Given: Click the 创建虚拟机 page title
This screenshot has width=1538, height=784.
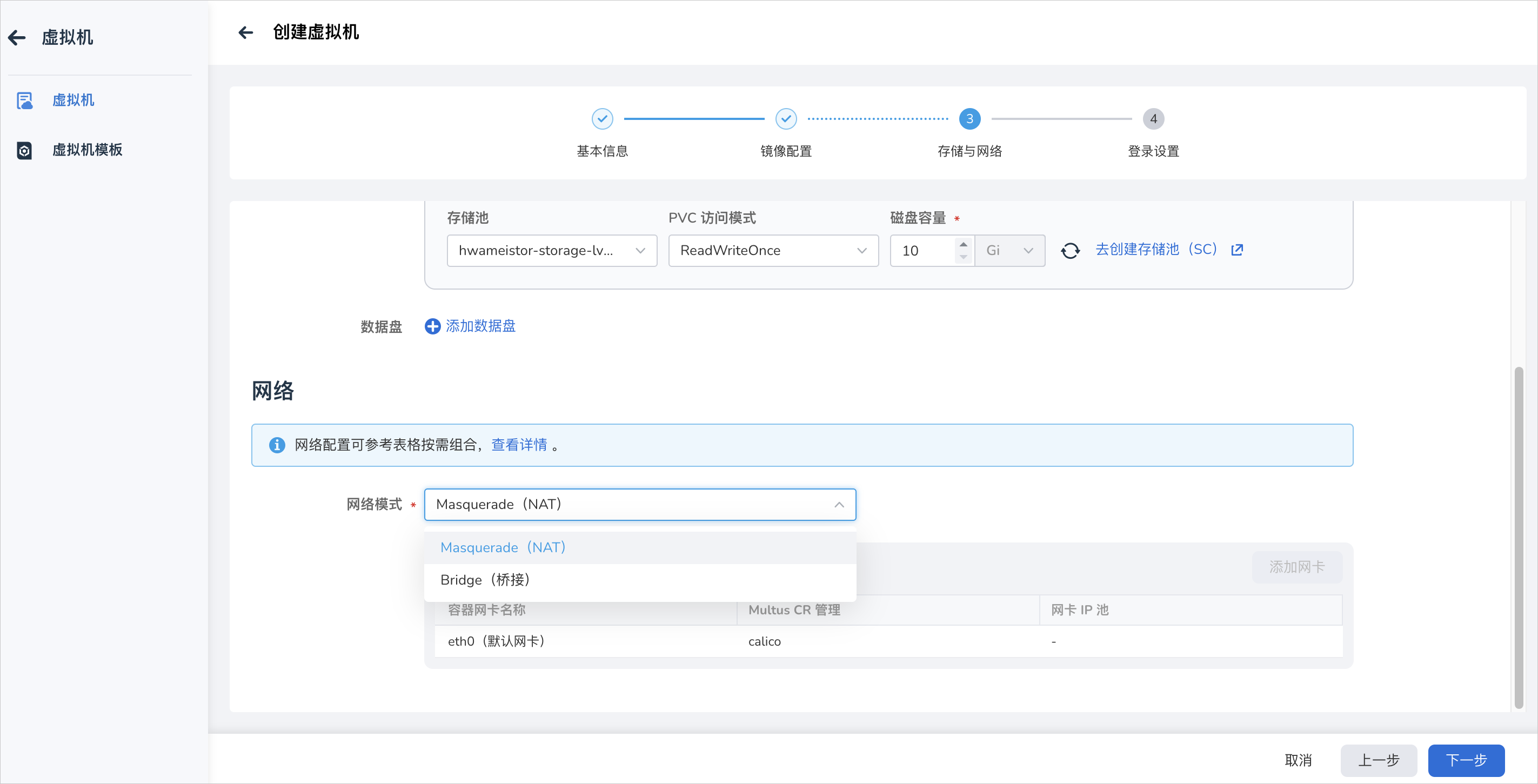Looking at the screenshot, I should click(x=316, y=32).
